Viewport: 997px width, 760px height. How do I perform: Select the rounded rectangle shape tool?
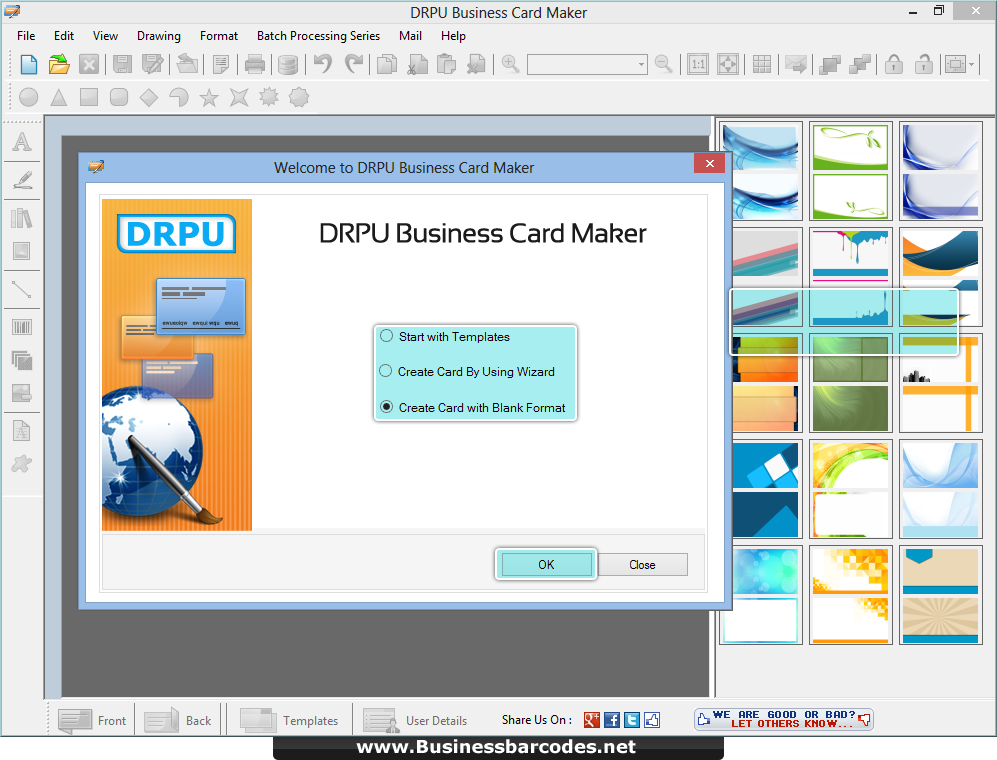click(x=119, y=97)
